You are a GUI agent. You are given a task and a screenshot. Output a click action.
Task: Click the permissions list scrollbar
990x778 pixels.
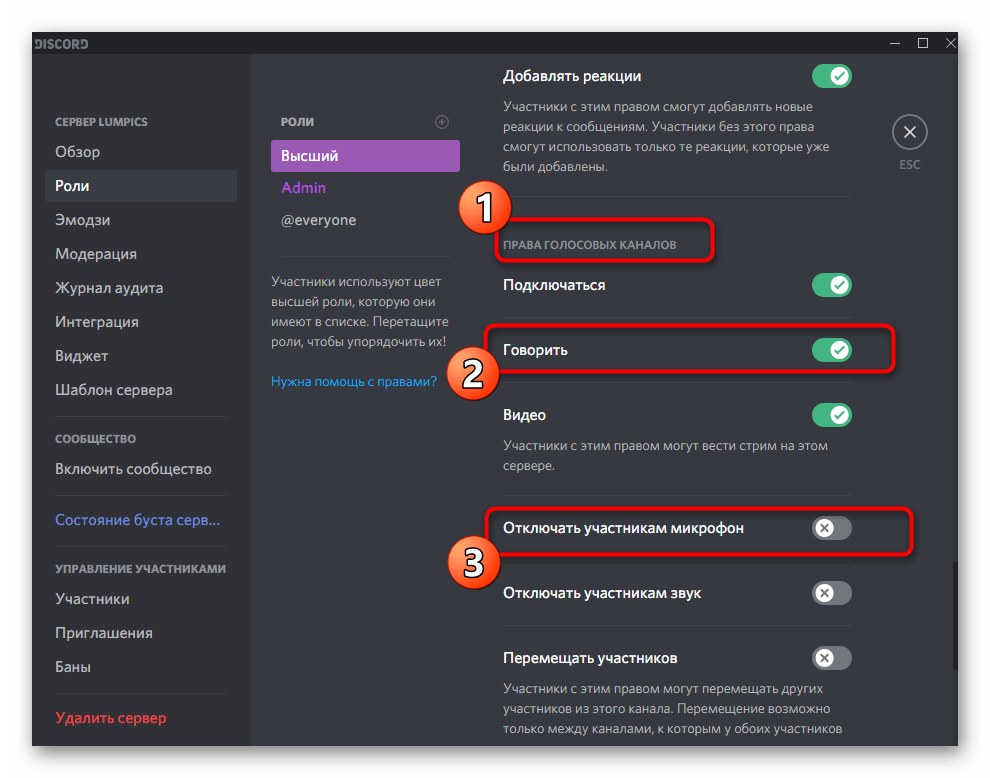coord(955,615)
